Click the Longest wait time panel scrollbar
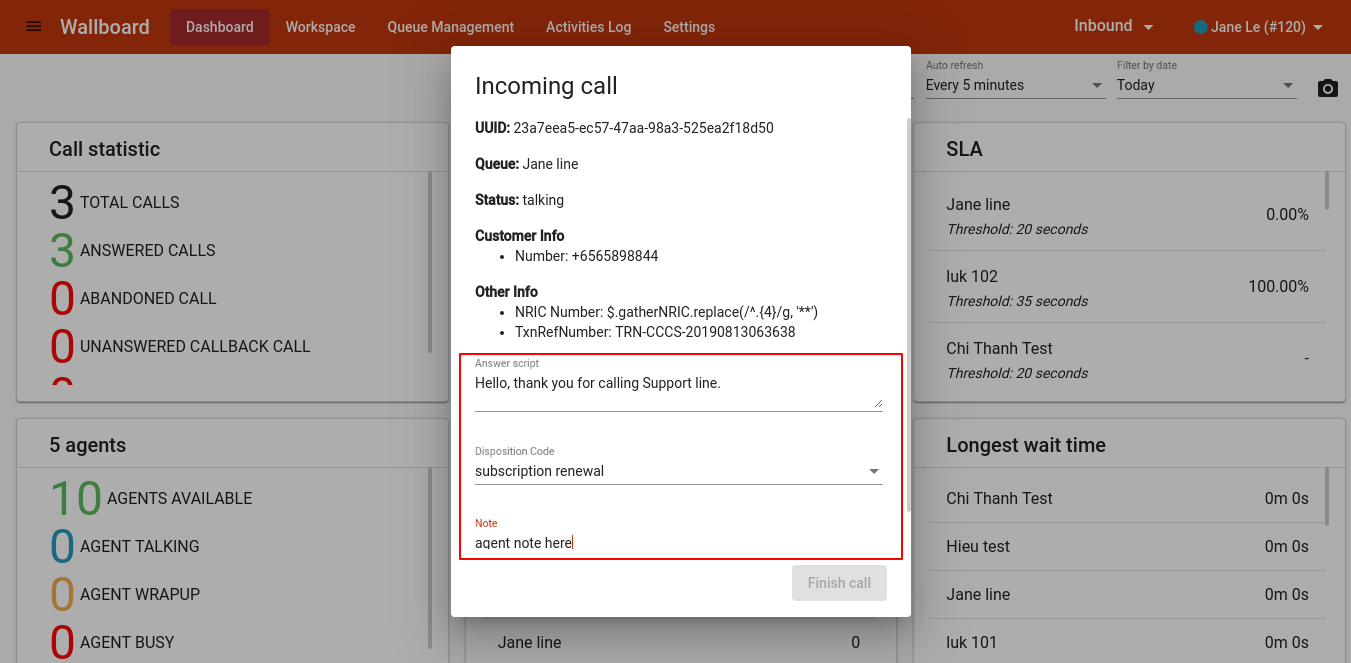The image size is (1351, 663). pos(1327,496)
